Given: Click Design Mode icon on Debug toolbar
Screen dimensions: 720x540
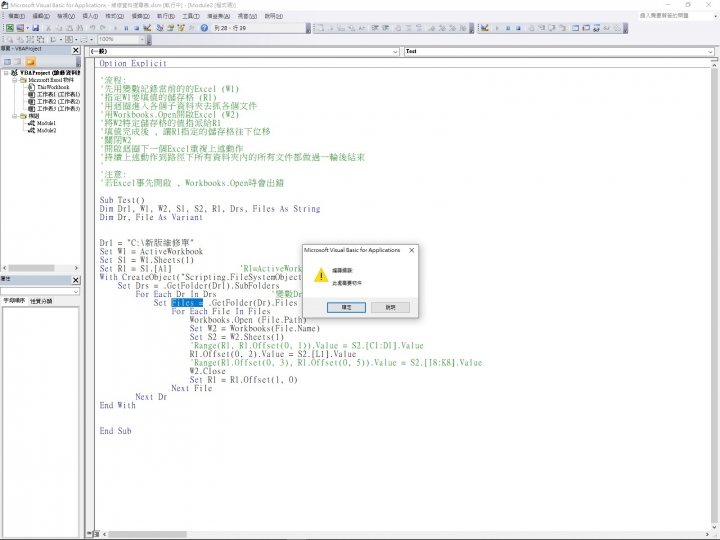Looking at the screenshot, I should click(x=484, y=28).
